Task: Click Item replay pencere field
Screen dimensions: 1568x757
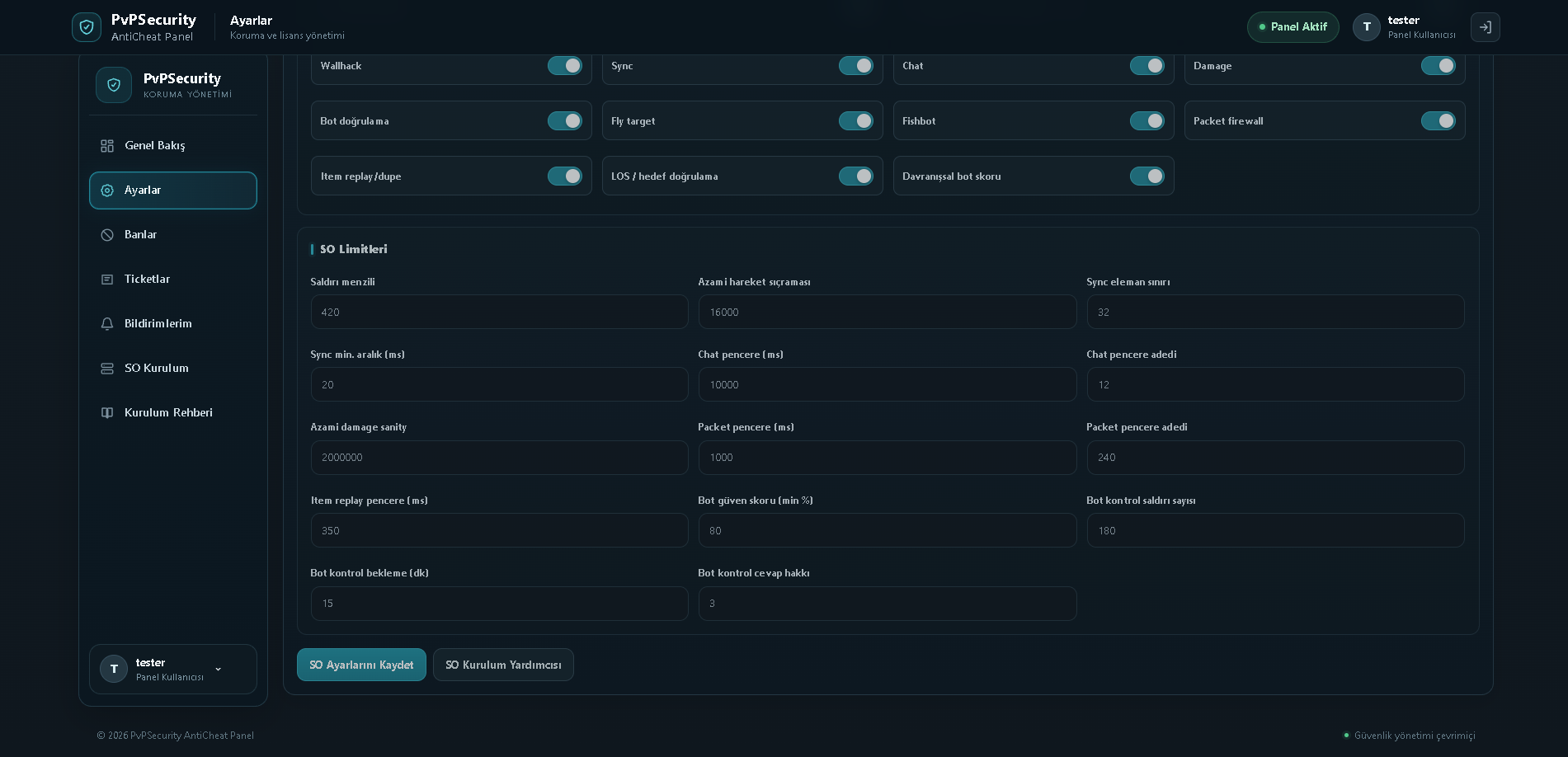Action: pos(499,531)
